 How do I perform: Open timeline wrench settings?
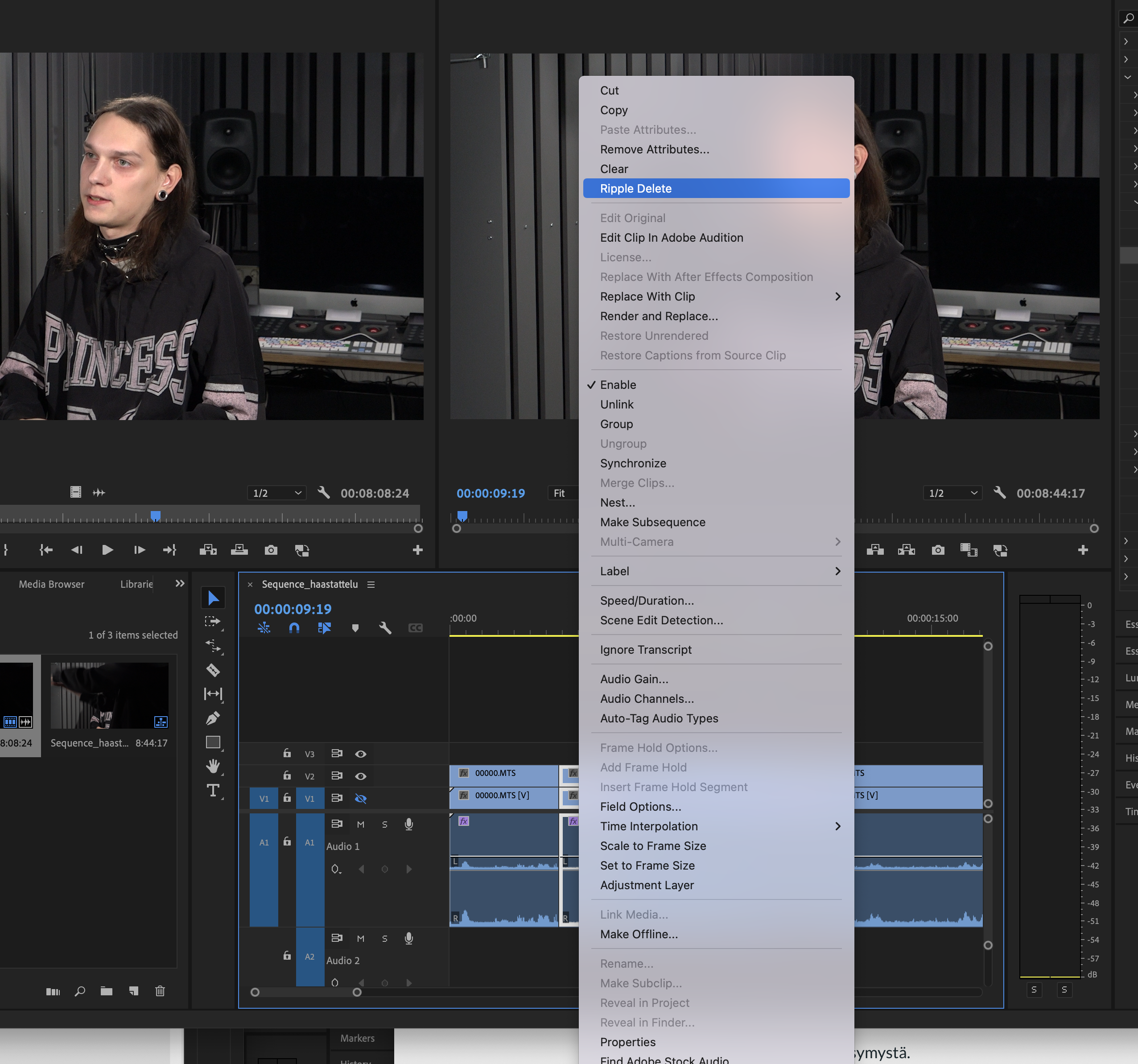[x=385, y=628]
